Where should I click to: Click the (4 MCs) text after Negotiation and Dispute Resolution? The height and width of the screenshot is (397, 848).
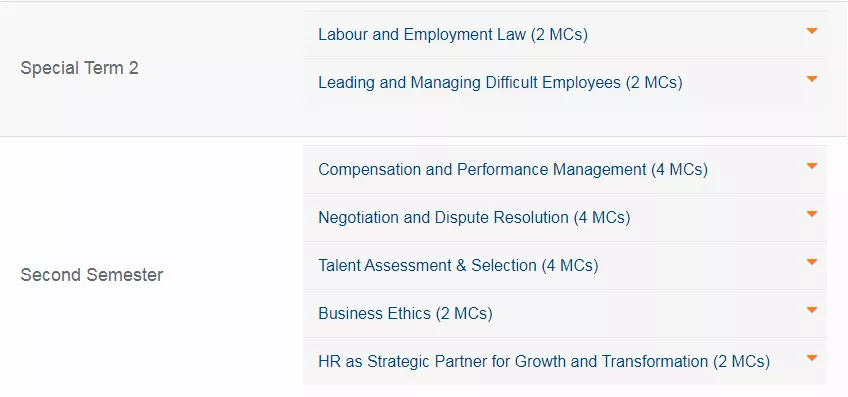(602, 218)
